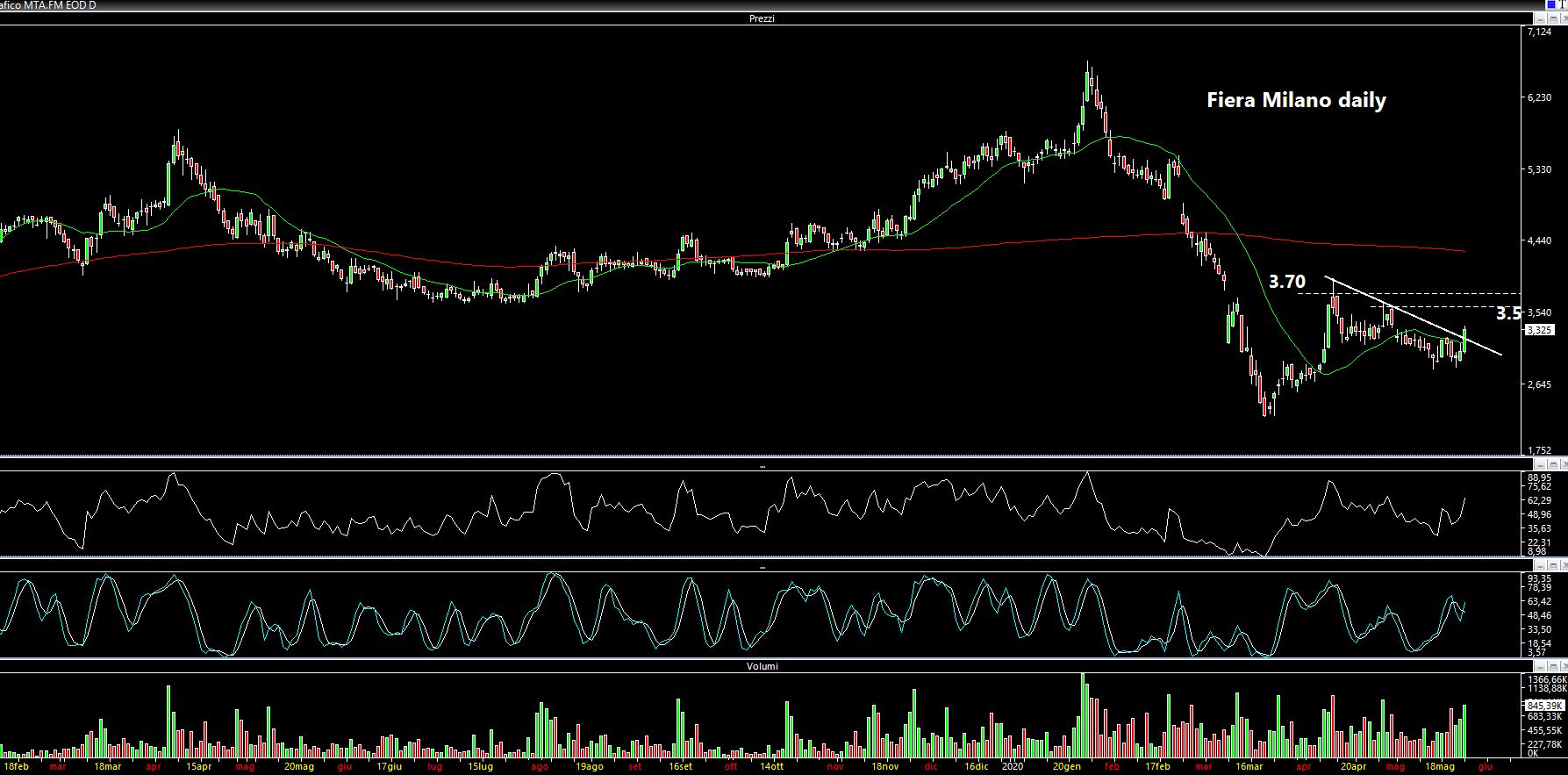Minimize the stochastic indicator panel
Image resolution: width=1568 pixels, height=775 pixels.
[1540, 565]
